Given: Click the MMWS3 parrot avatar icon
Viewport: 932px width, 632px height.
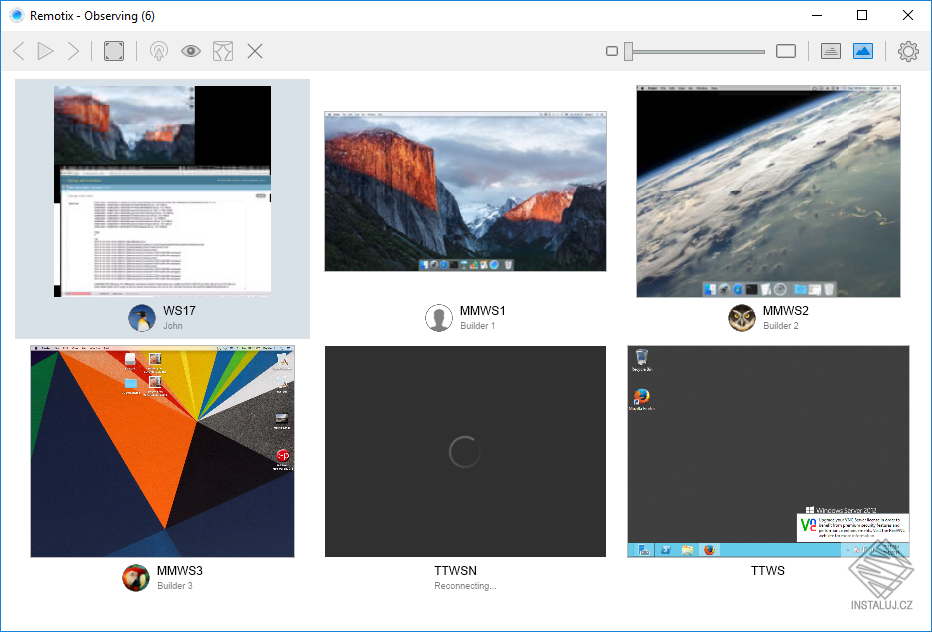Looking at the screenshot, I should pyautogui.click(x=136, y=577).
